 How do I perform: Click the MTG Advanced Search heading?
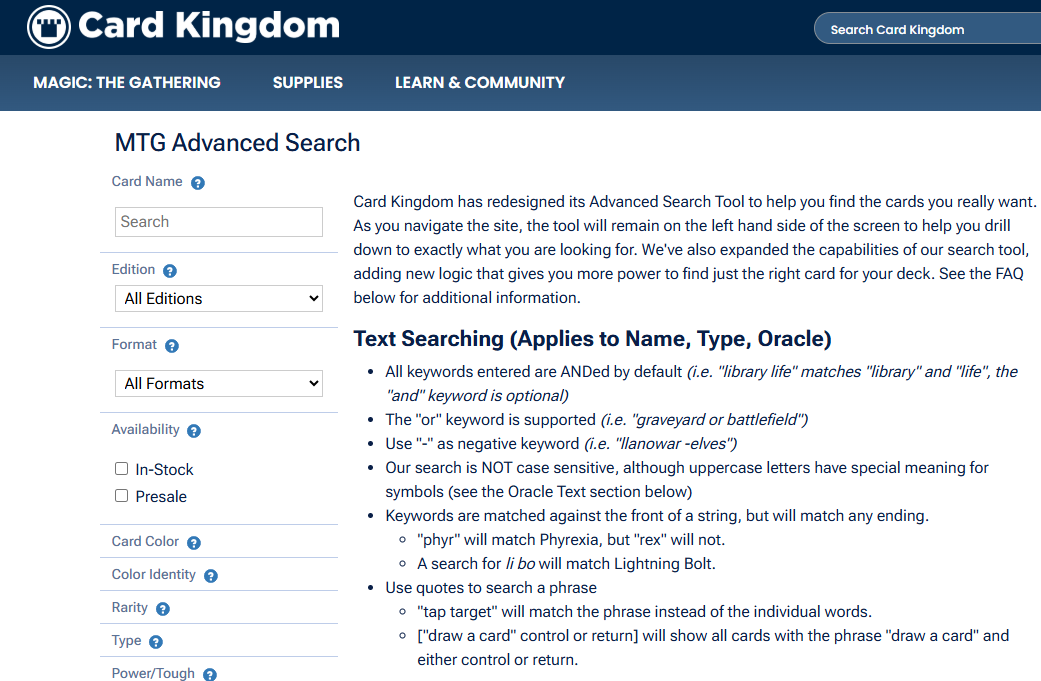(x=238, y=143)
